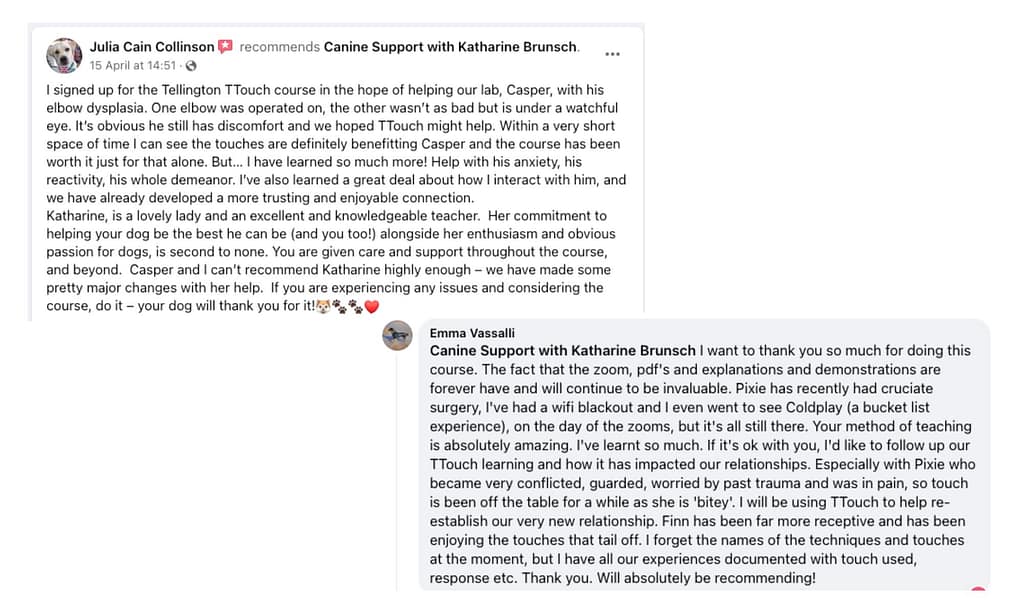Click the first paw prints emoji
Screen dimensions: 1023x614
(x=338, y=306)
